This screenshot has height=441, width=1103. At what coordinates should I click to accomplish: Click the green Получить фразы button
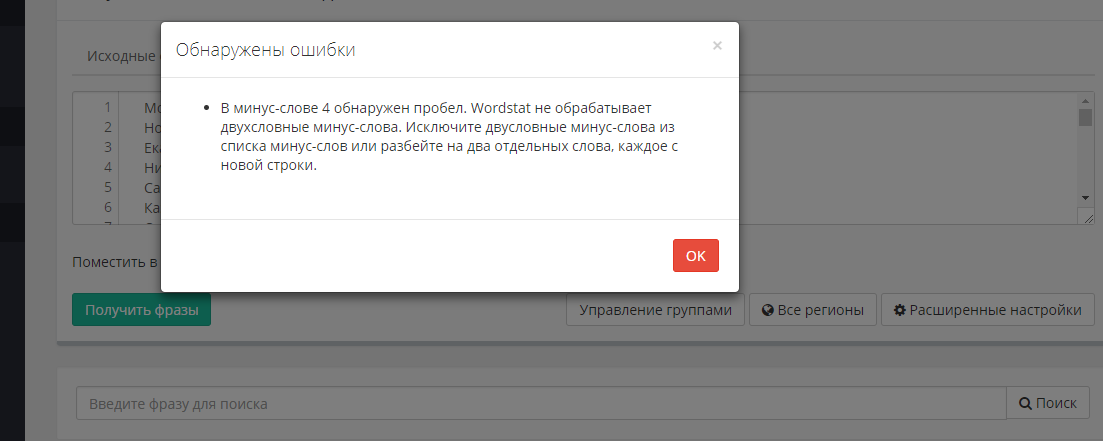141,310
